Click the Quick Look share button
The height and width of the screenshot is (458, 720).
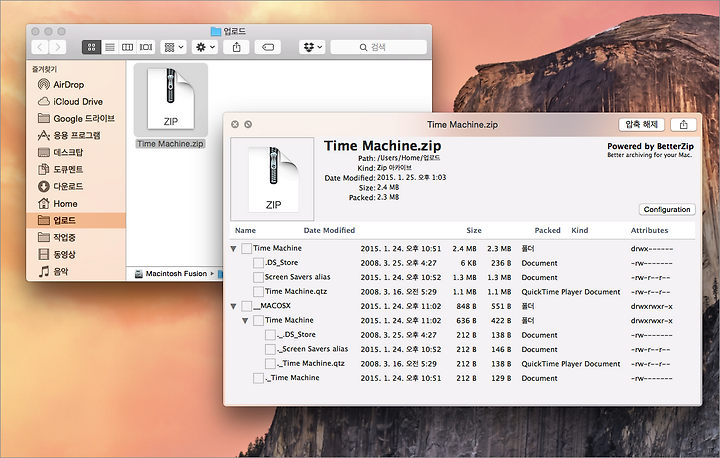pos(683,124)
